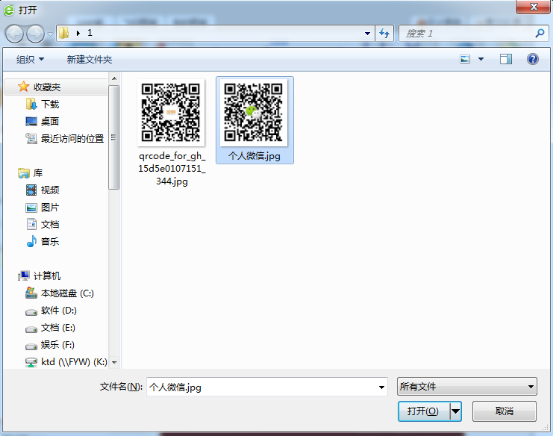Screen dimensions: 554x437
Task: Open the 所有文件 file type dropdown
Action: click(467, 386)
